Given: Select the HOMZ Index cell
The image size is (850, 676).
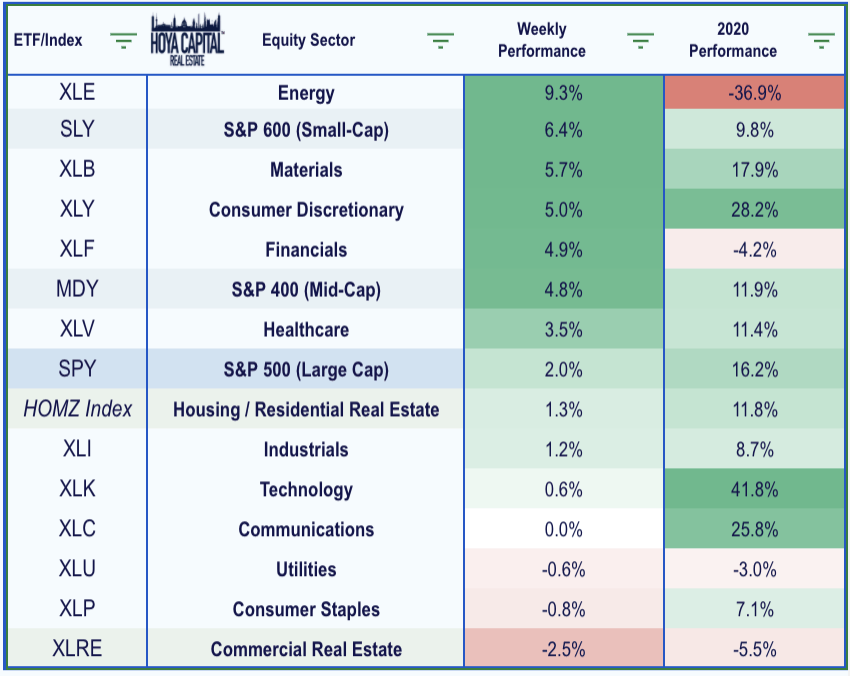Looking at the screenshot, I should click(77, 409).
